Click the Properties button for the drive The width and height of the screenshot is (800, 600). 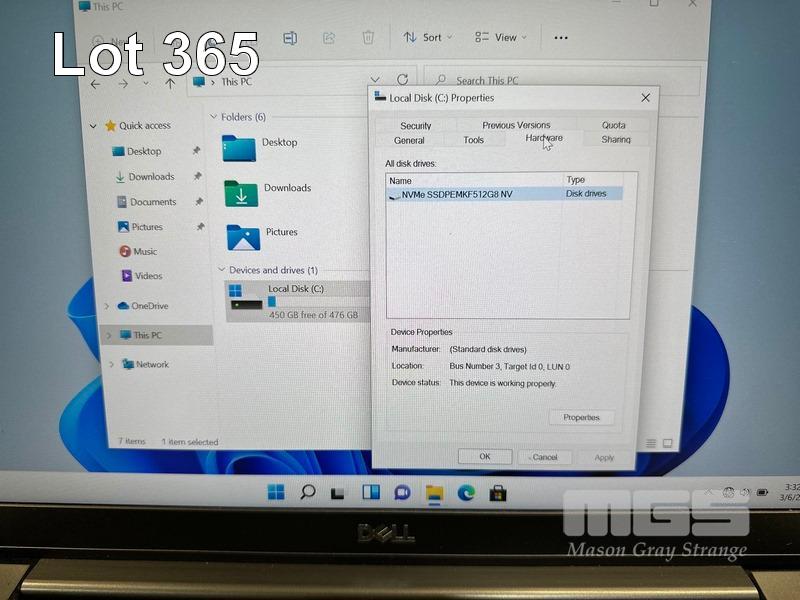[x=581, y=417]
